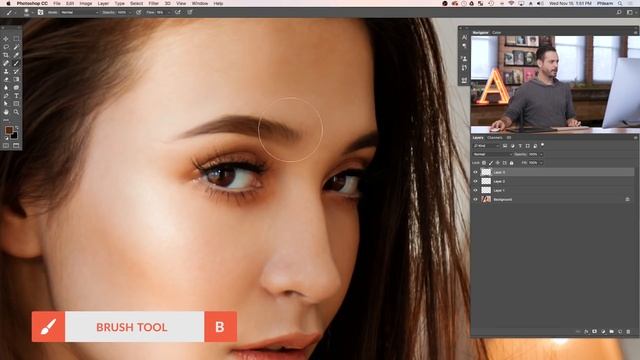
Task: Open the Layer menu
Action: click(x=103, y=3)
